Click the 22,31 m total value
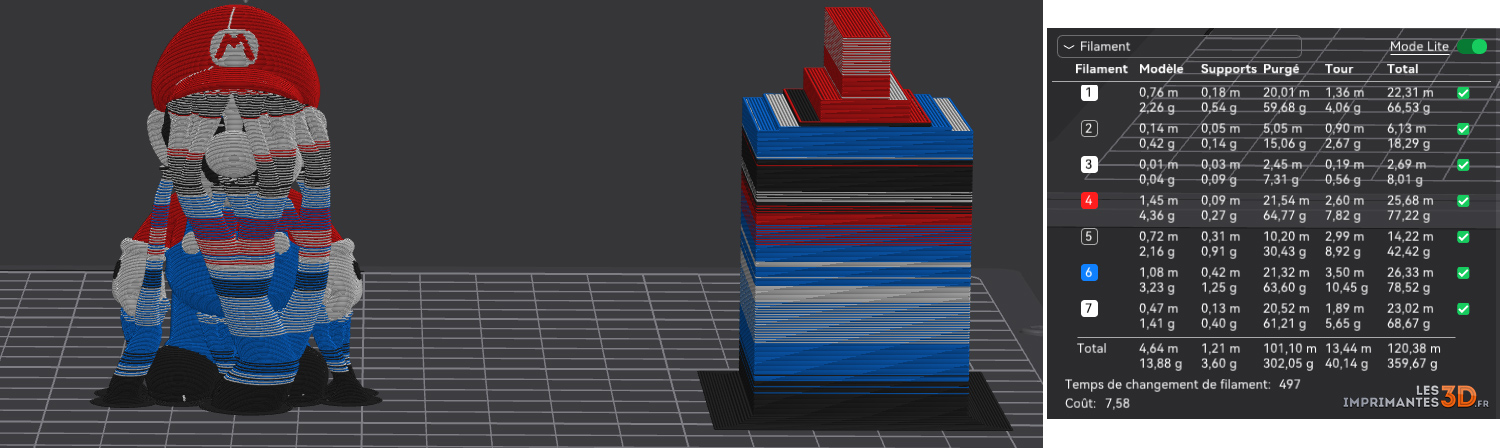Screen dimensions: 1500x448 pyautogui.click(x=1411, y=92)
